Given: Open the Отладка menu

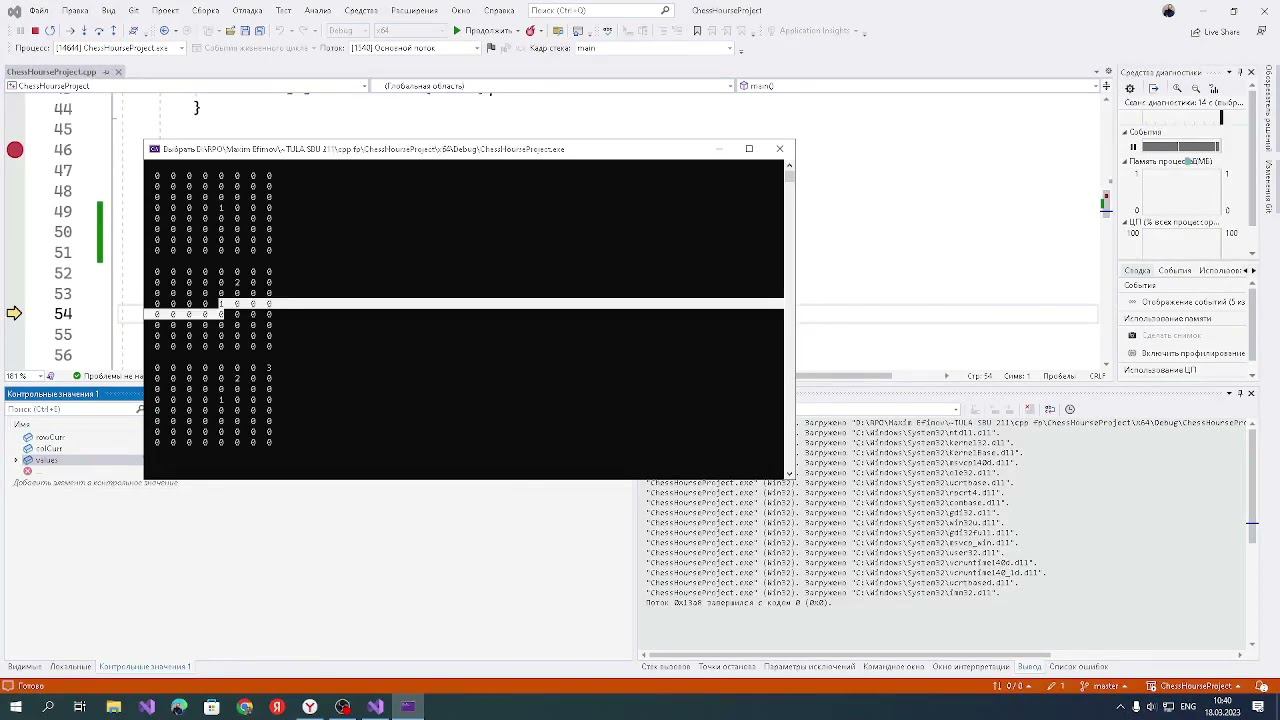Looking at the screenshot, I should (247, 10).
